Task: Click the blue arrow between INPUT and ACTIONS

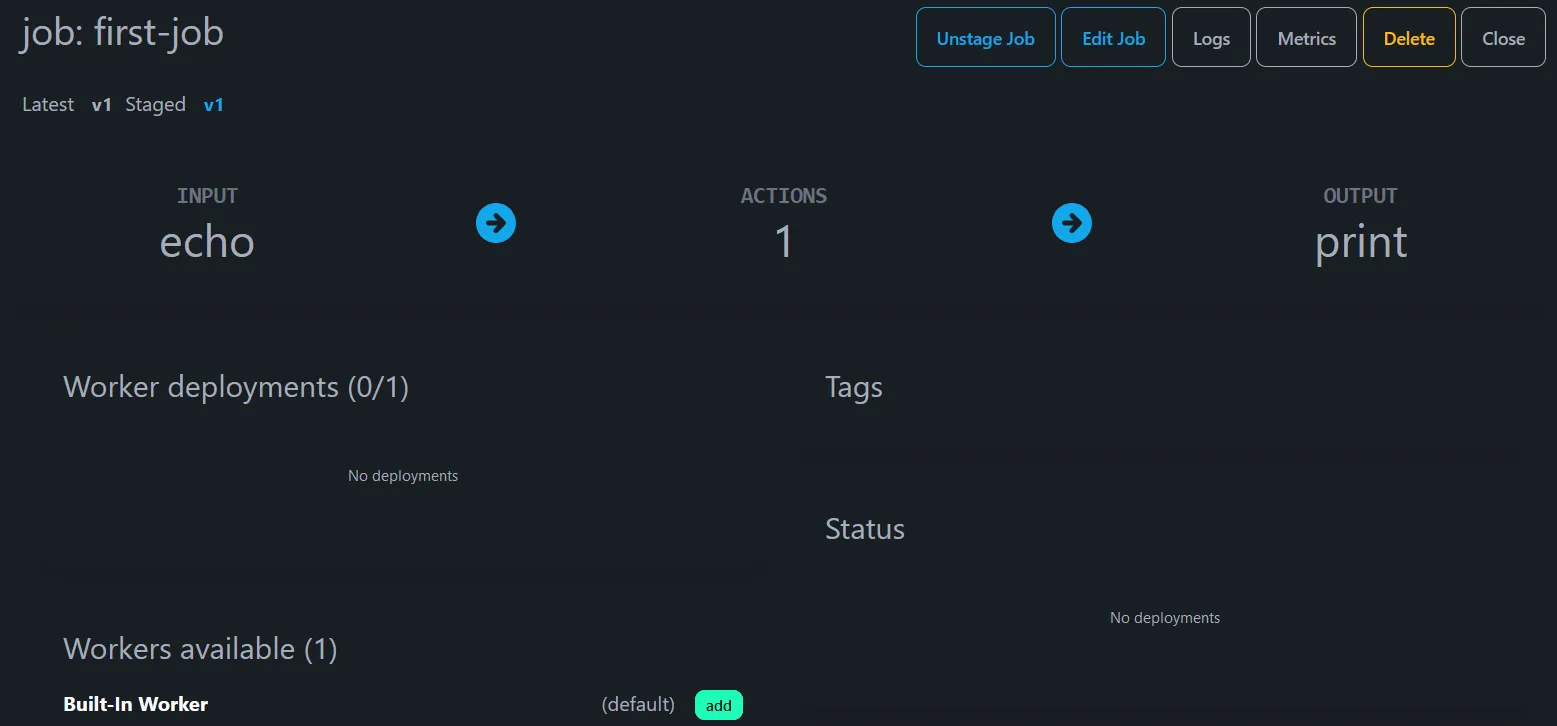Action: [x=495, y=223]
